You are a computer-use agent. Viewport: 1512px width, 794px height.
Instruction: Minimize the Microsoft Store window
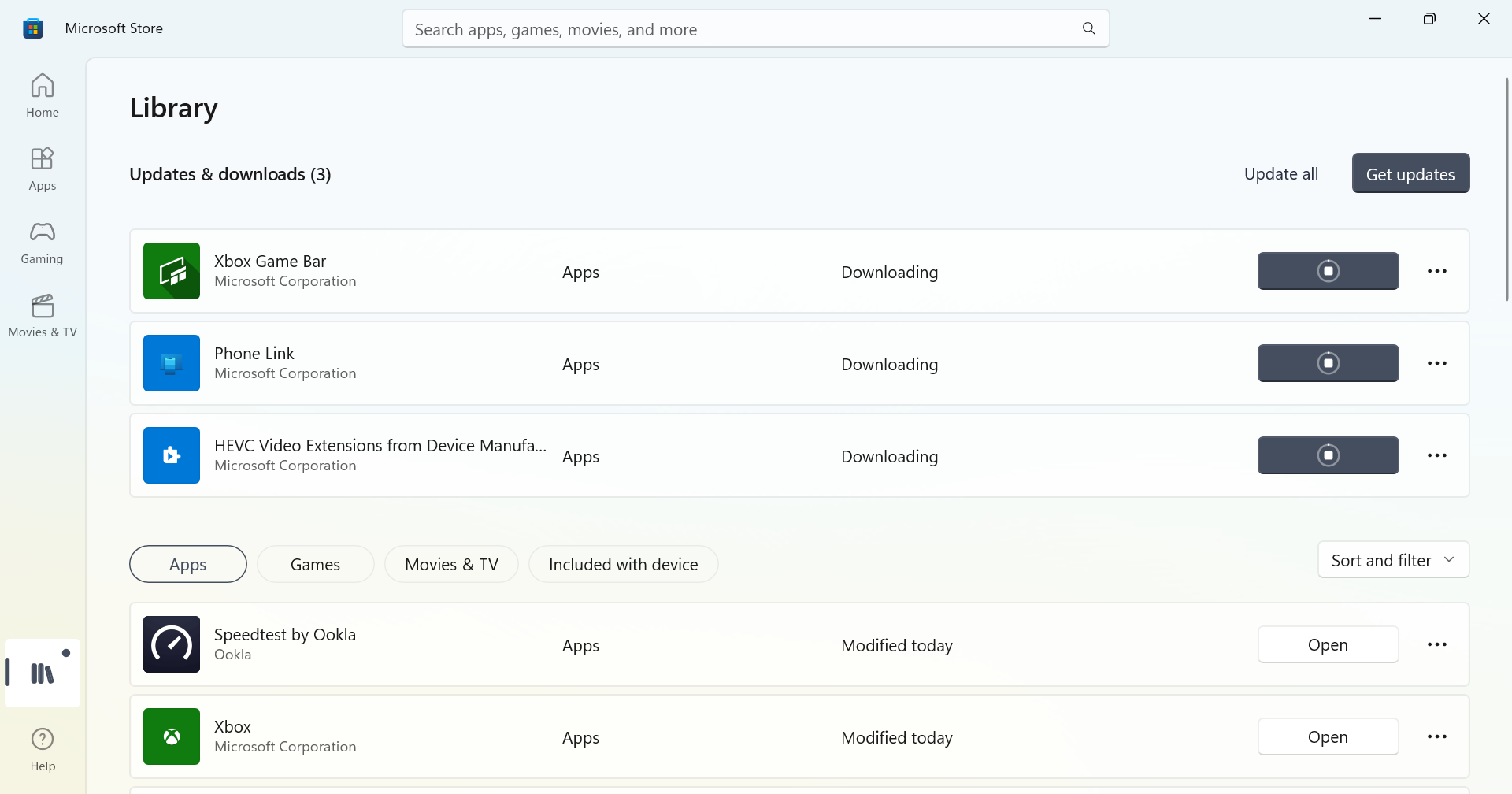[x=1376, y=19]
